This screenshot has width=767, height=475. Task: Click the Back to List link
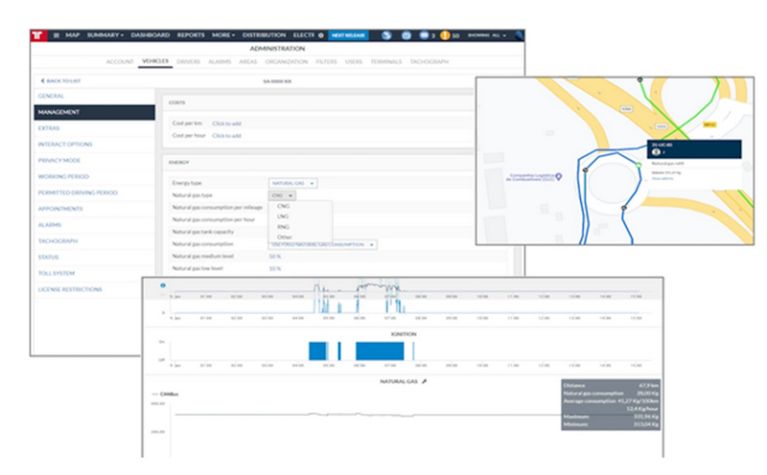pyautogui.click(x=58, y=80)
